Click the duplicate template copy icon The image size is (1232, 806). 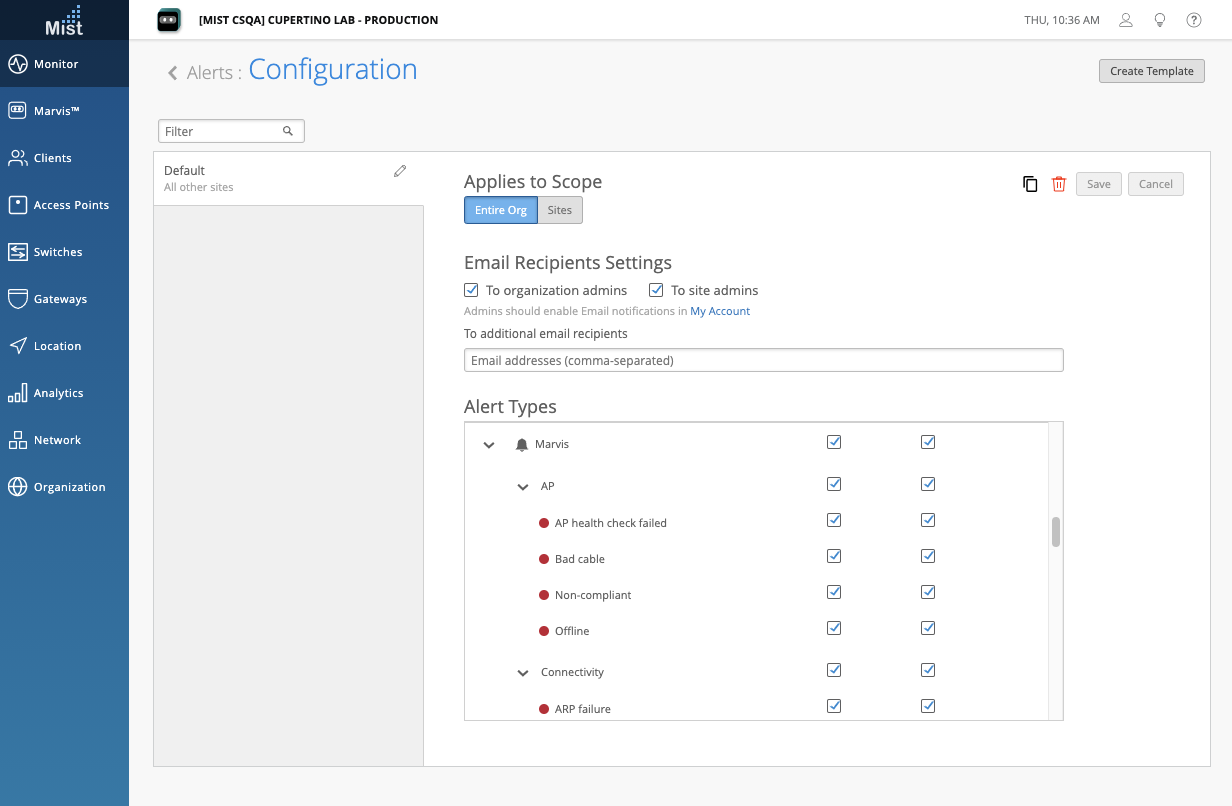1030,184
